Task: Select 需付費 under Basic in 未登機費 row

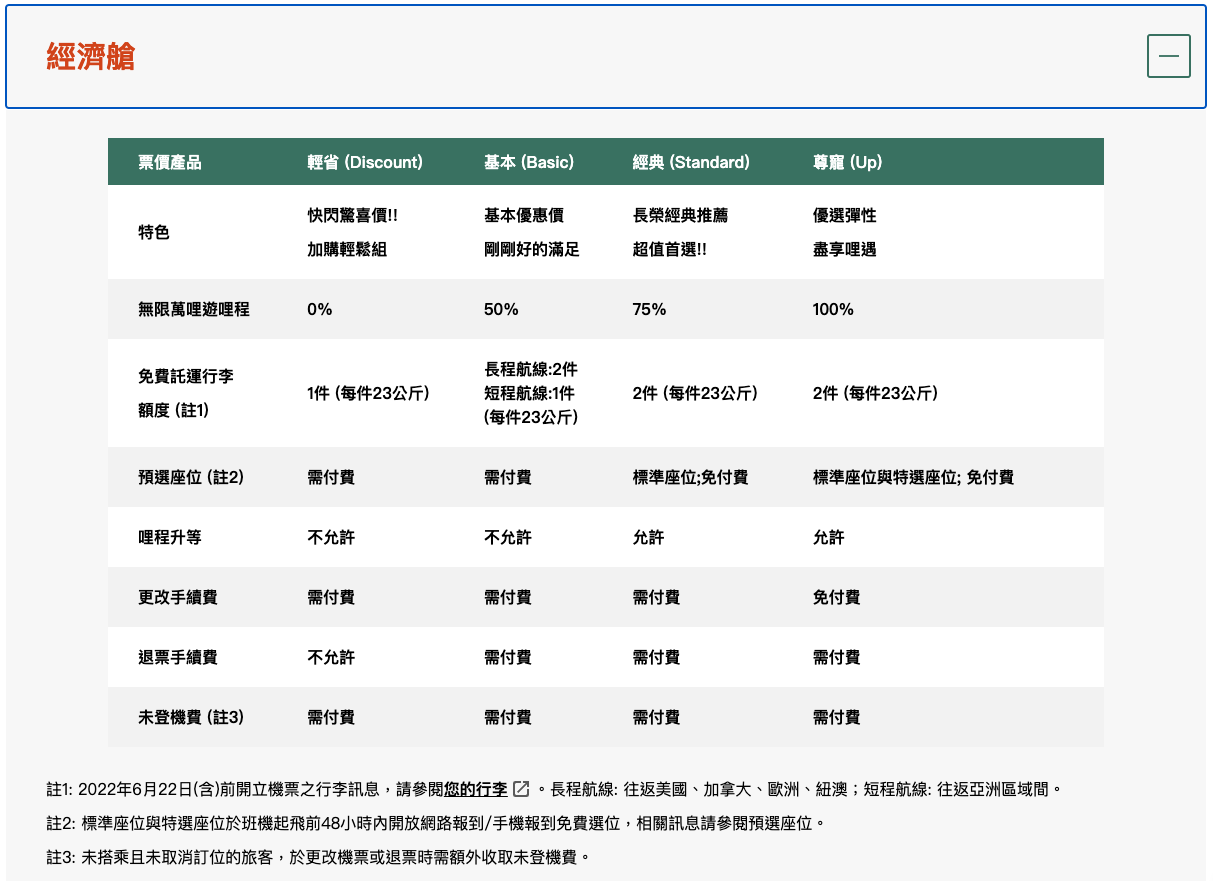Action: coord(508,717)
